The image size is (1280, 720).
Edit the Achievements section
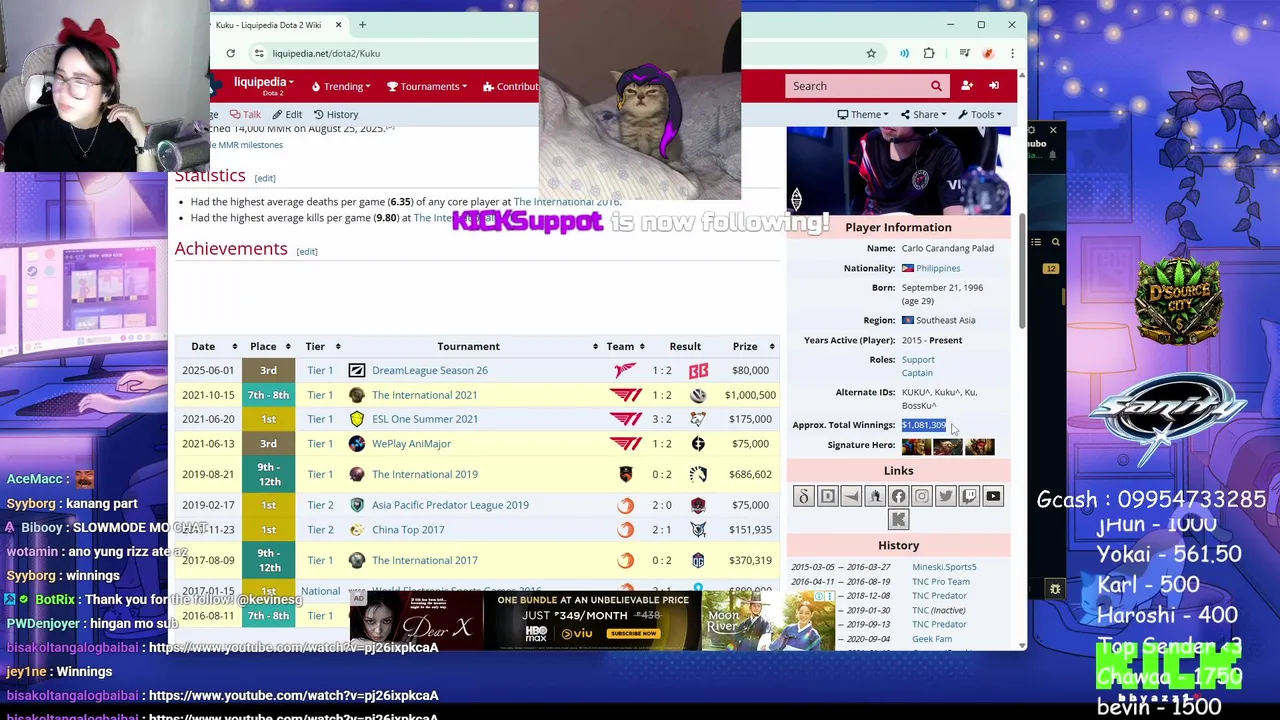click(x=307, y=251)
